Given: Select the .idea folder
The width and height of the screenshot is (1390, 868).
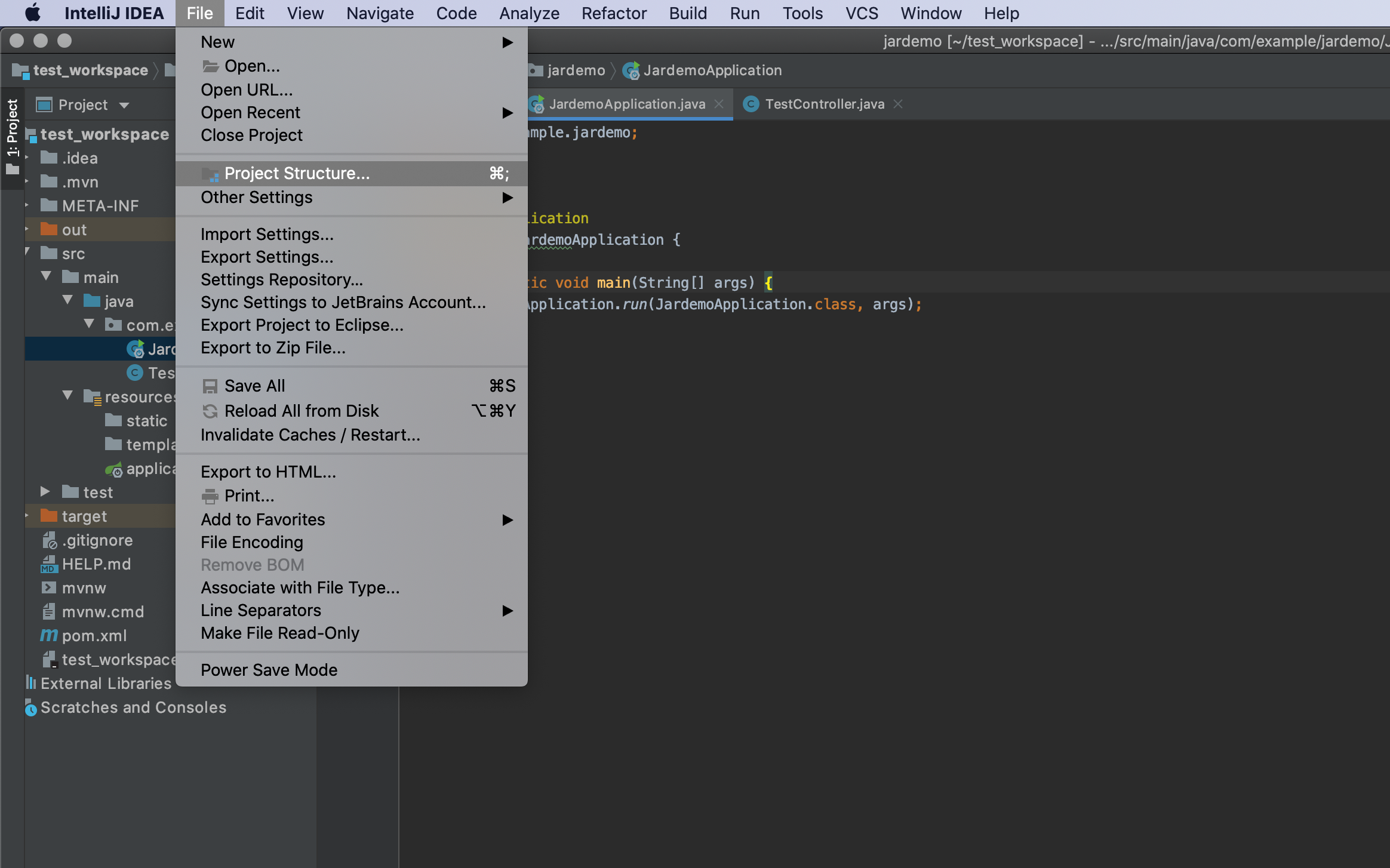Looking at the screenshot, I should [x=79, y=158].
